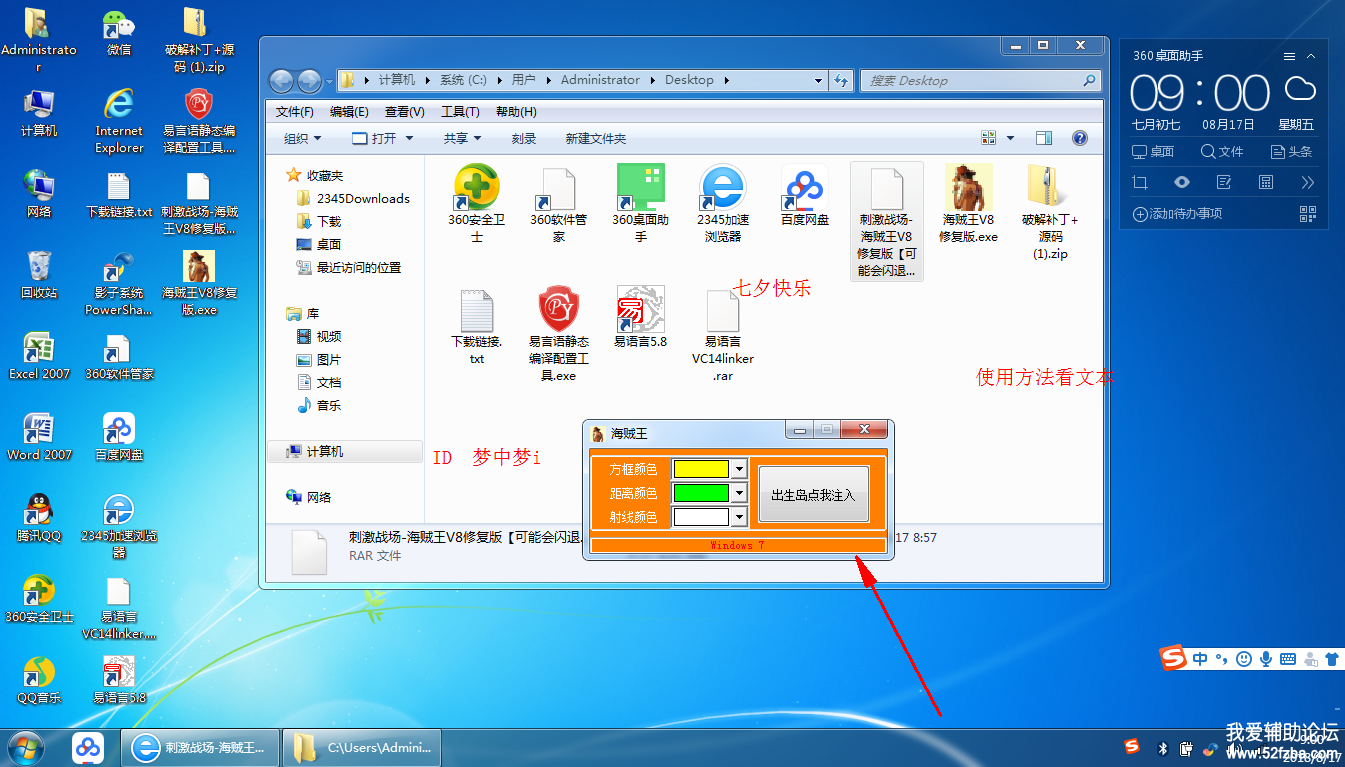Click the screenshot crop icon in 360桌面助手
Image resolution: width=1345 pixels, height=767 pixels.
[x=1140, y=182]
